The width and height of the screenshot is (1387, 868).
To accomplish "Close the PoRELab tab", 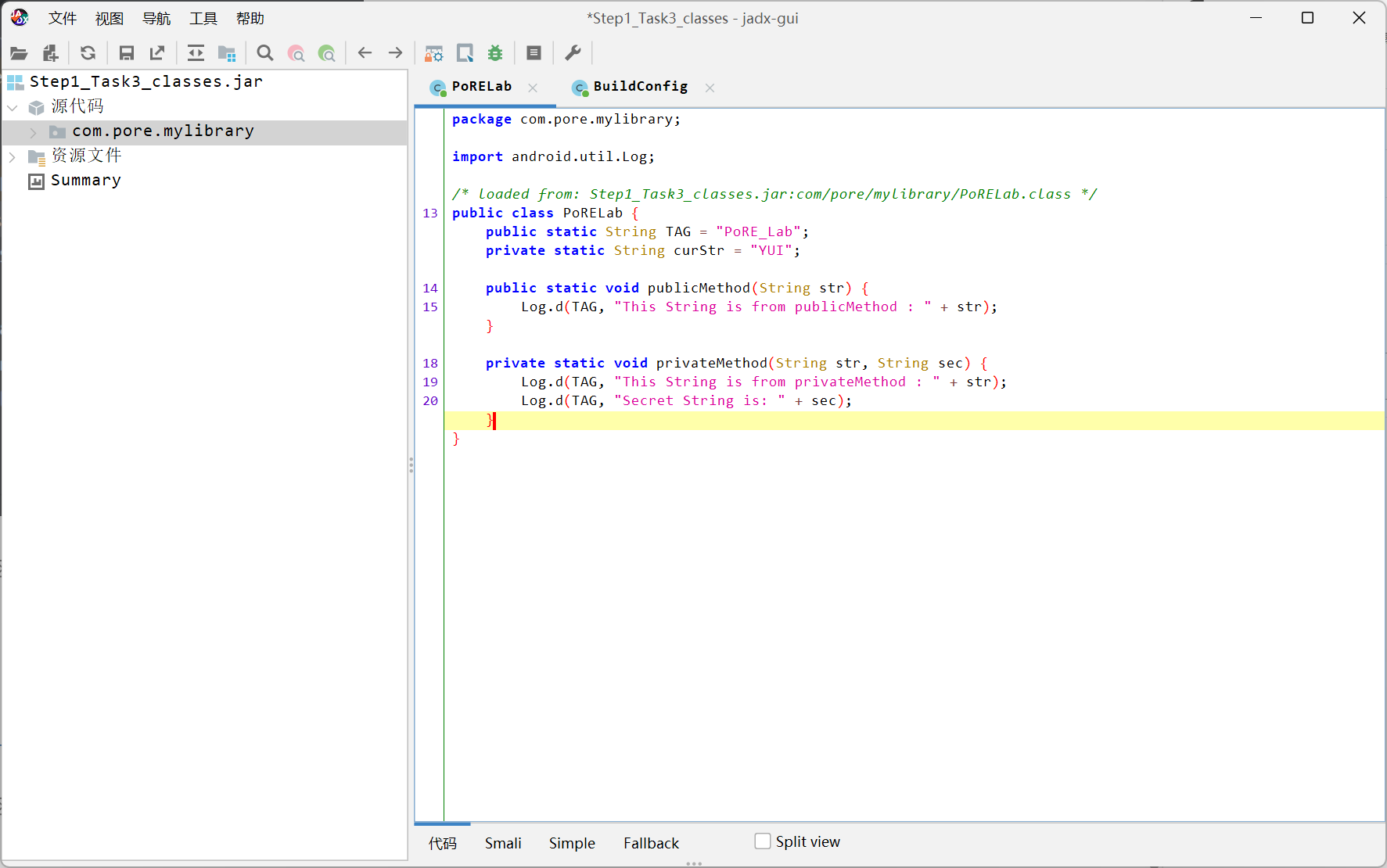I will click(x=533, y=88).
